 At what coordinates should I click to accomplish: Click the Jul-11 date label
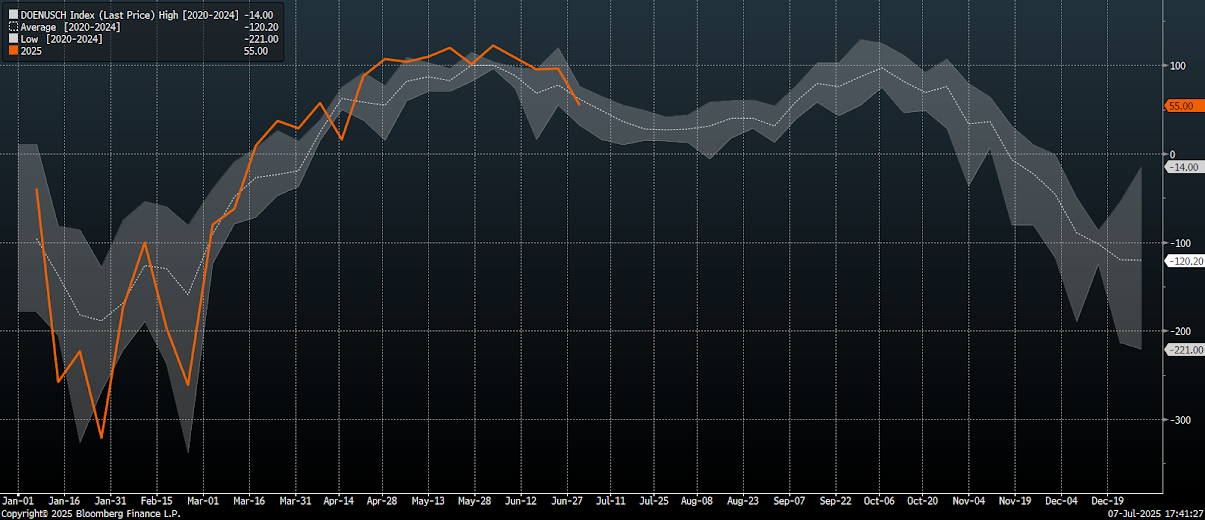609,500
